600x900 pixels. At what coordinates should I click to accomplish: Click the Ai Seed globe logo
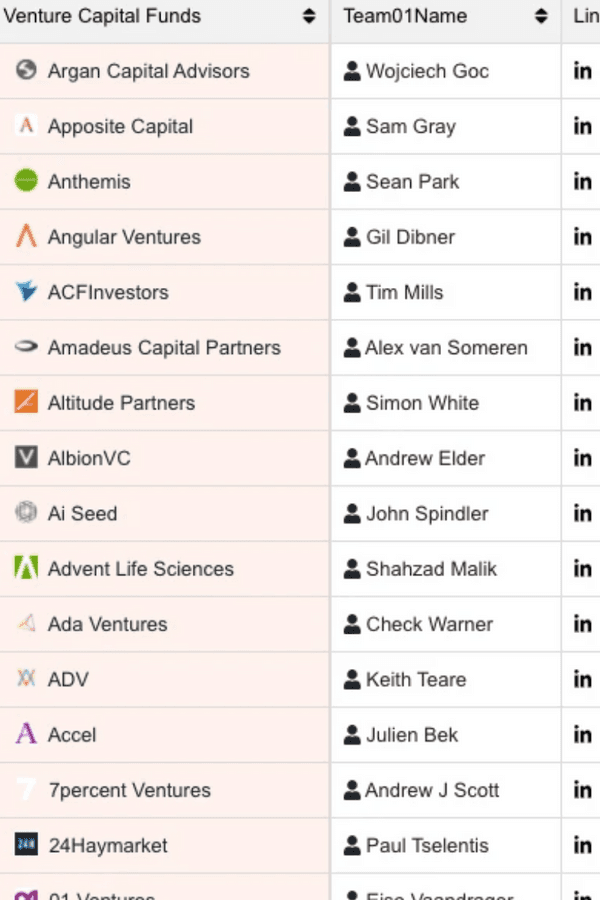pyautogui.click(x=26, y=513)
